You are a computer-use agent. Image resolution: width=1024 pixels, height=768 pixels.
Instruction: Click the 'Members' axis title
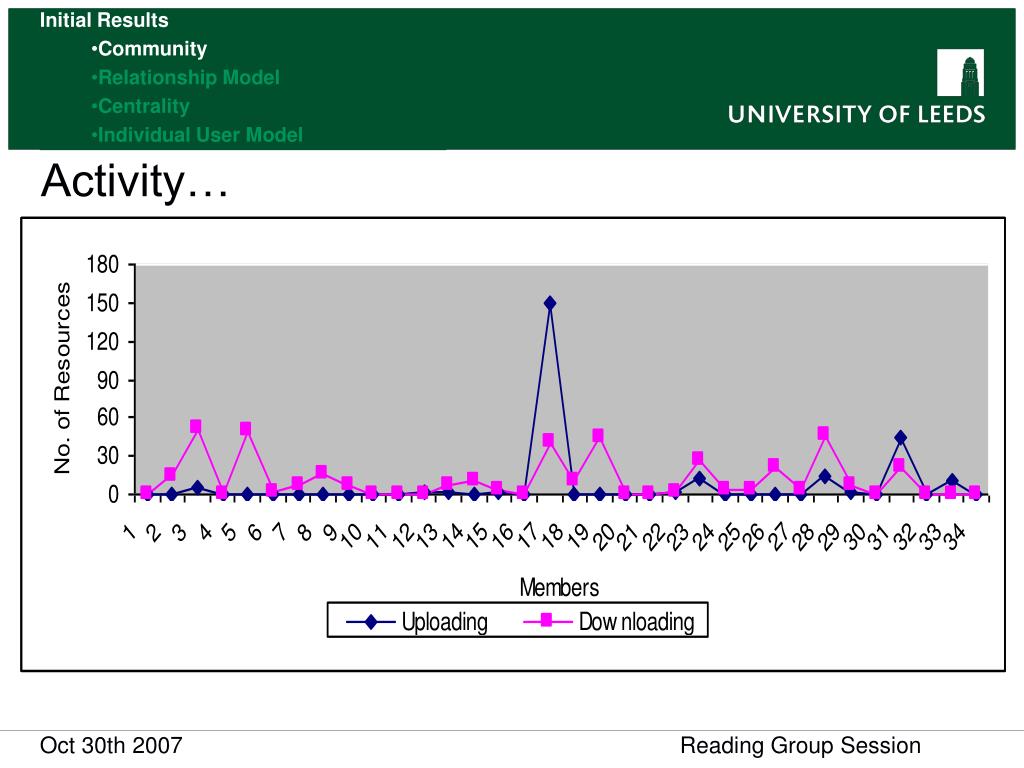point(559,587)
